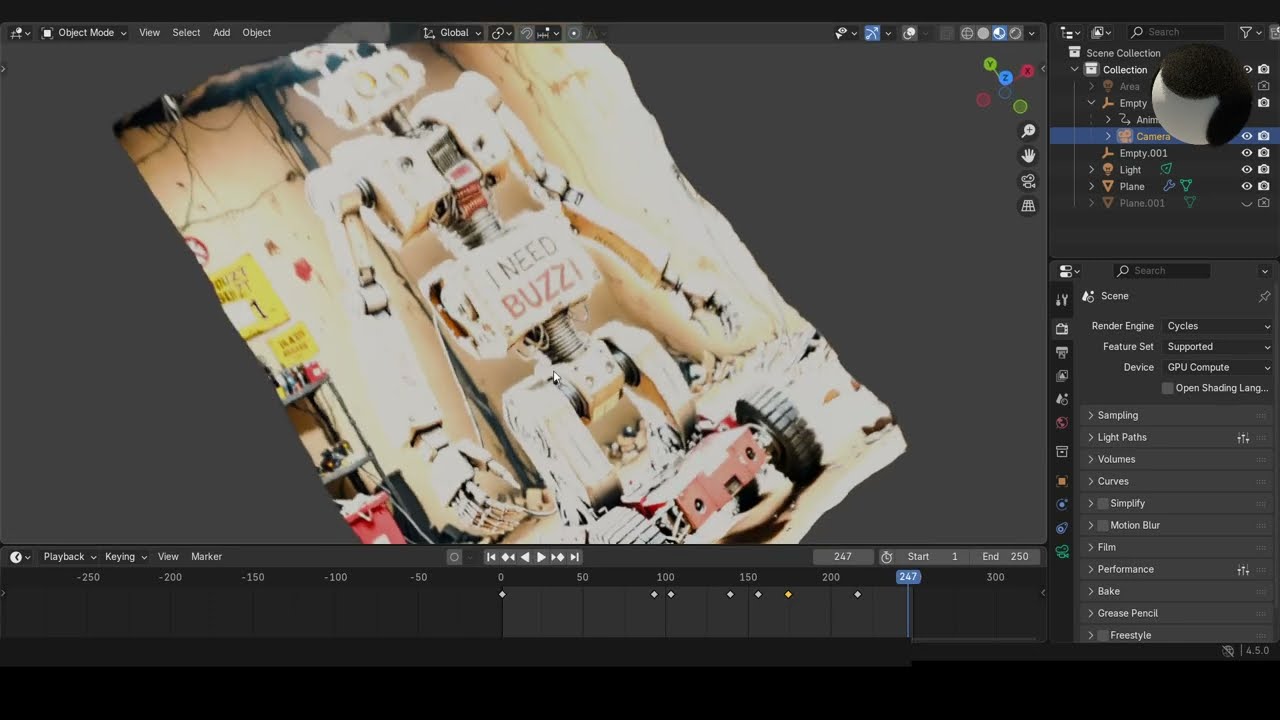The width and height of the screenshot is (1280, 720).
Task: Open the outliner filter dropdown
Action: (x=1250, y=33)
